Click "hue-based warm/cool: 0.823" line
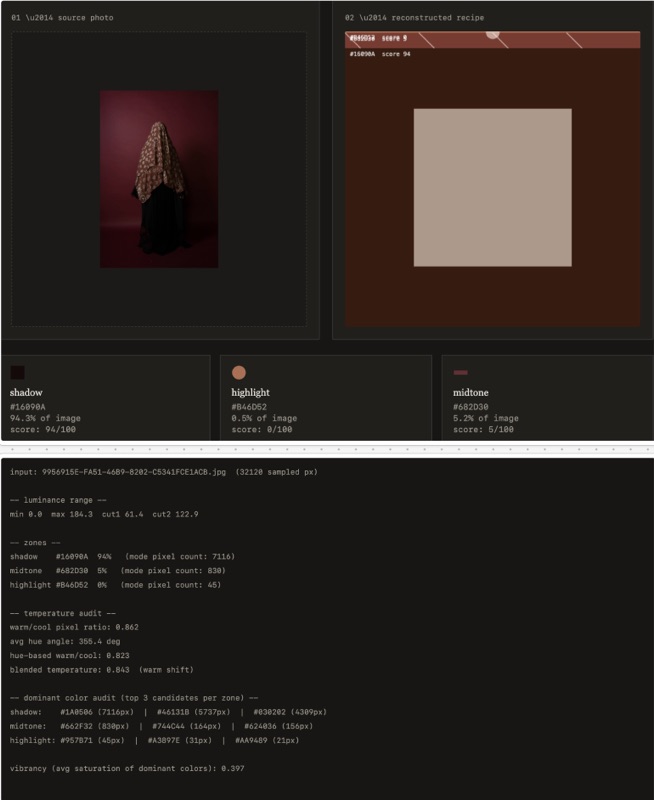The width and height of the screenshot is (654, 800). coord(69,656)
